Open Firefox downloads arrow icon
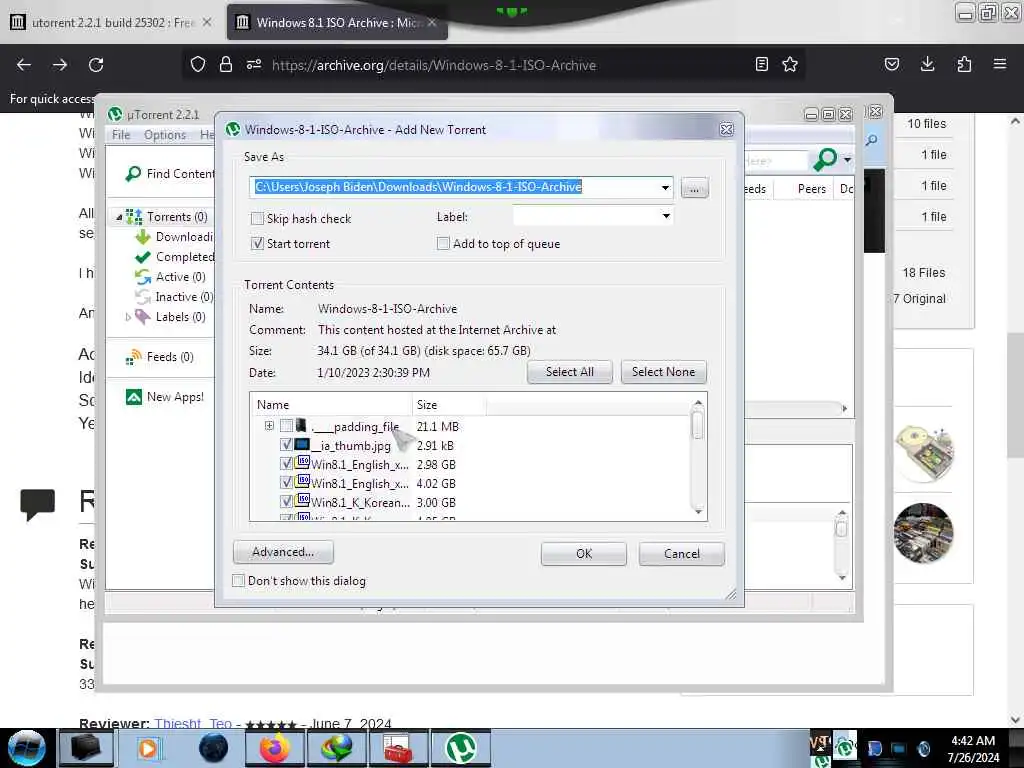This screenshot has width=1024, height=768. click(x=927, y=64)
